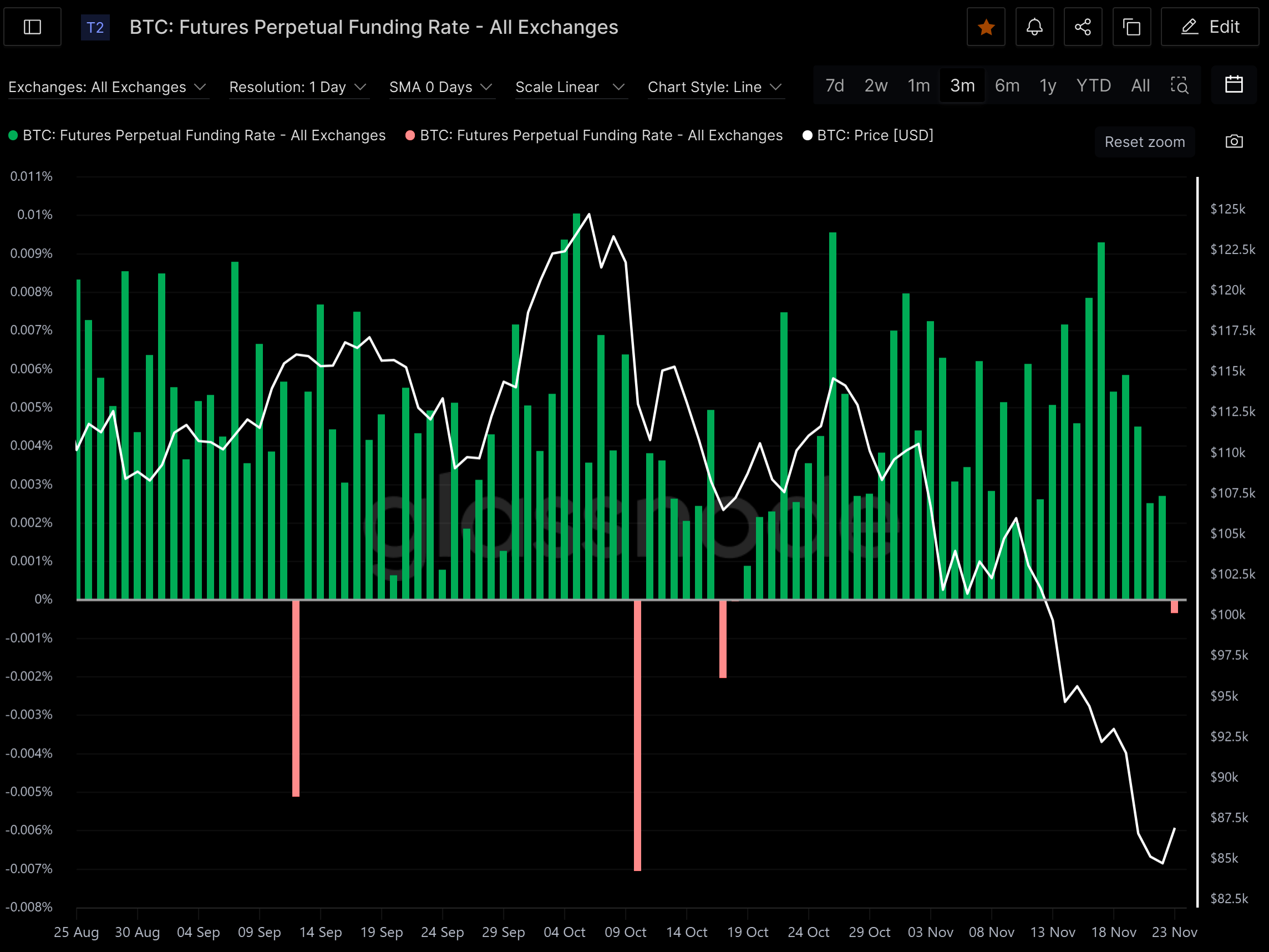Image resolution: width=1269 pixels, height=952 pixels.
Task: Click the share icon
Action: (1083, 27)
